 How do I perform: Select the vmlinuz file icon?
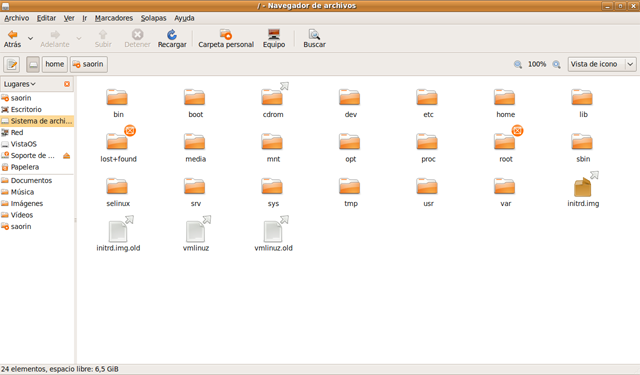[x=196, y=231]
